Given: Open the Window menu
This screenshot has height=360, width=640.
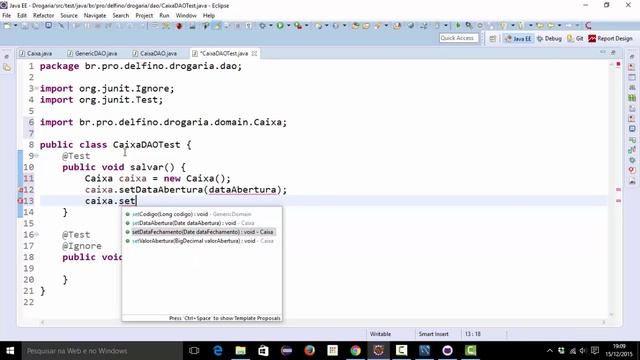Looking at the screenshot, I should (186, 16).
